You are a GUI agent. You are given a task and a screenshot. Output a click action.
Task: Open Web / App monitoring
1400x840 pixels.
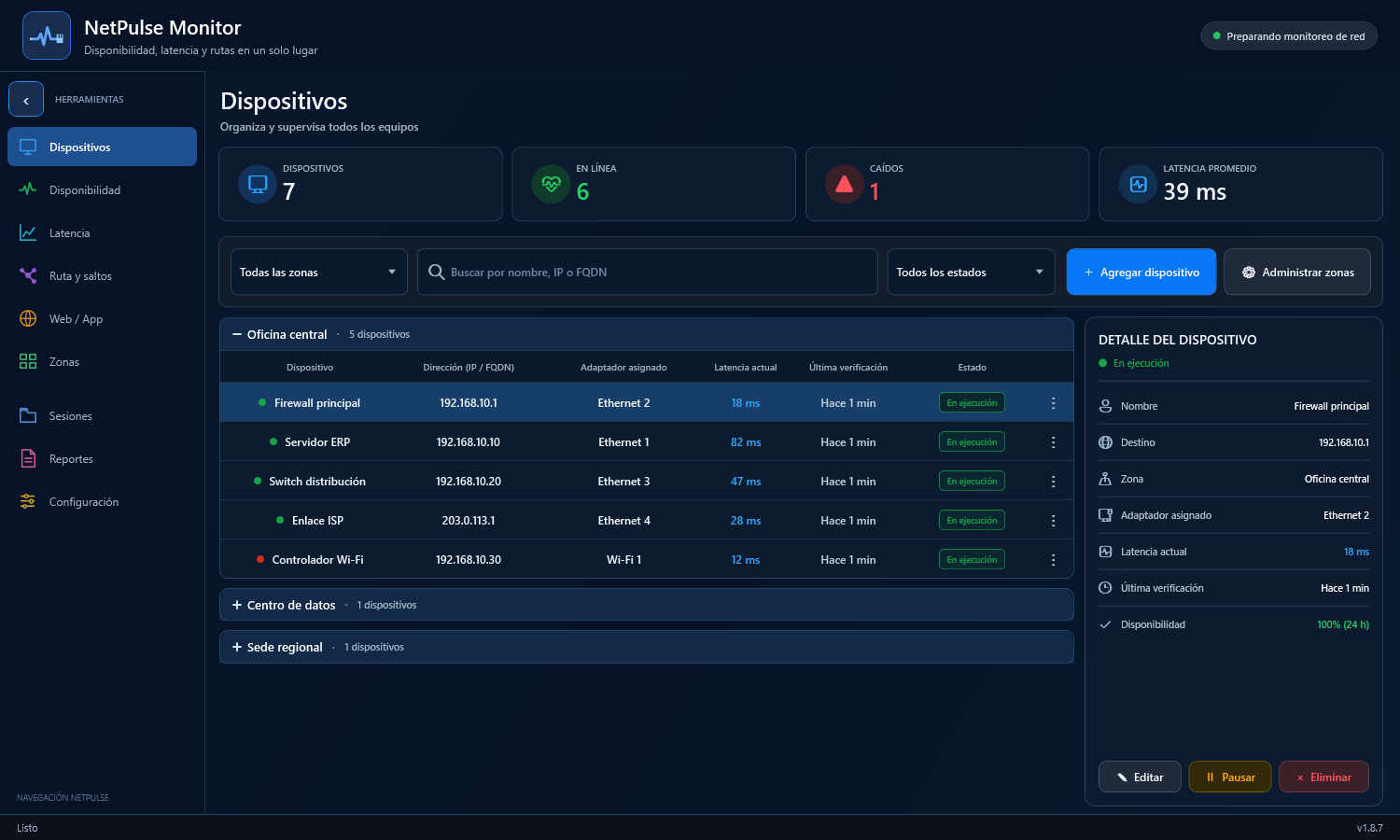pos(103,318)
